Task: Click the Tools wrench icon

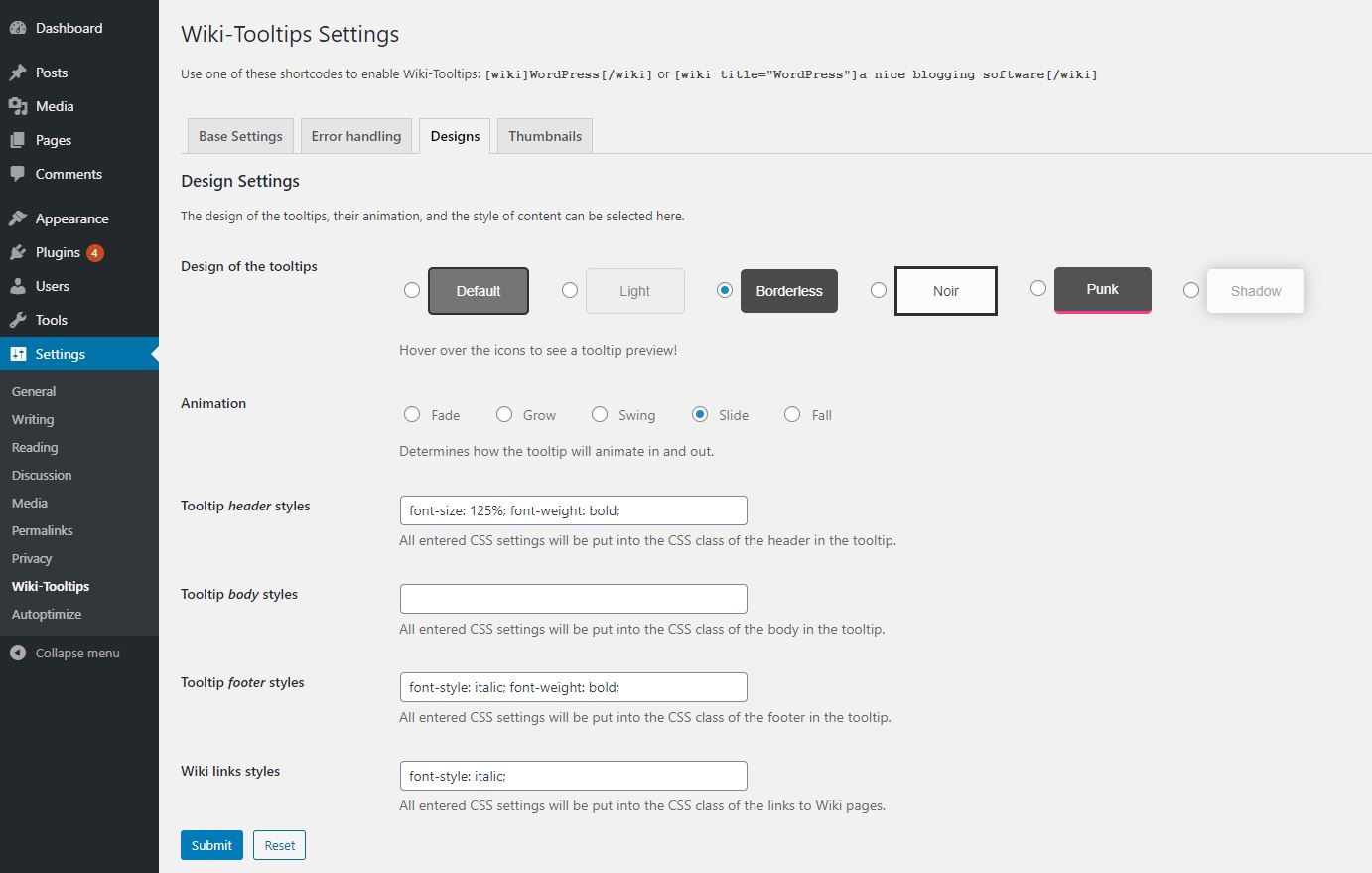Action: pos(18,320)
